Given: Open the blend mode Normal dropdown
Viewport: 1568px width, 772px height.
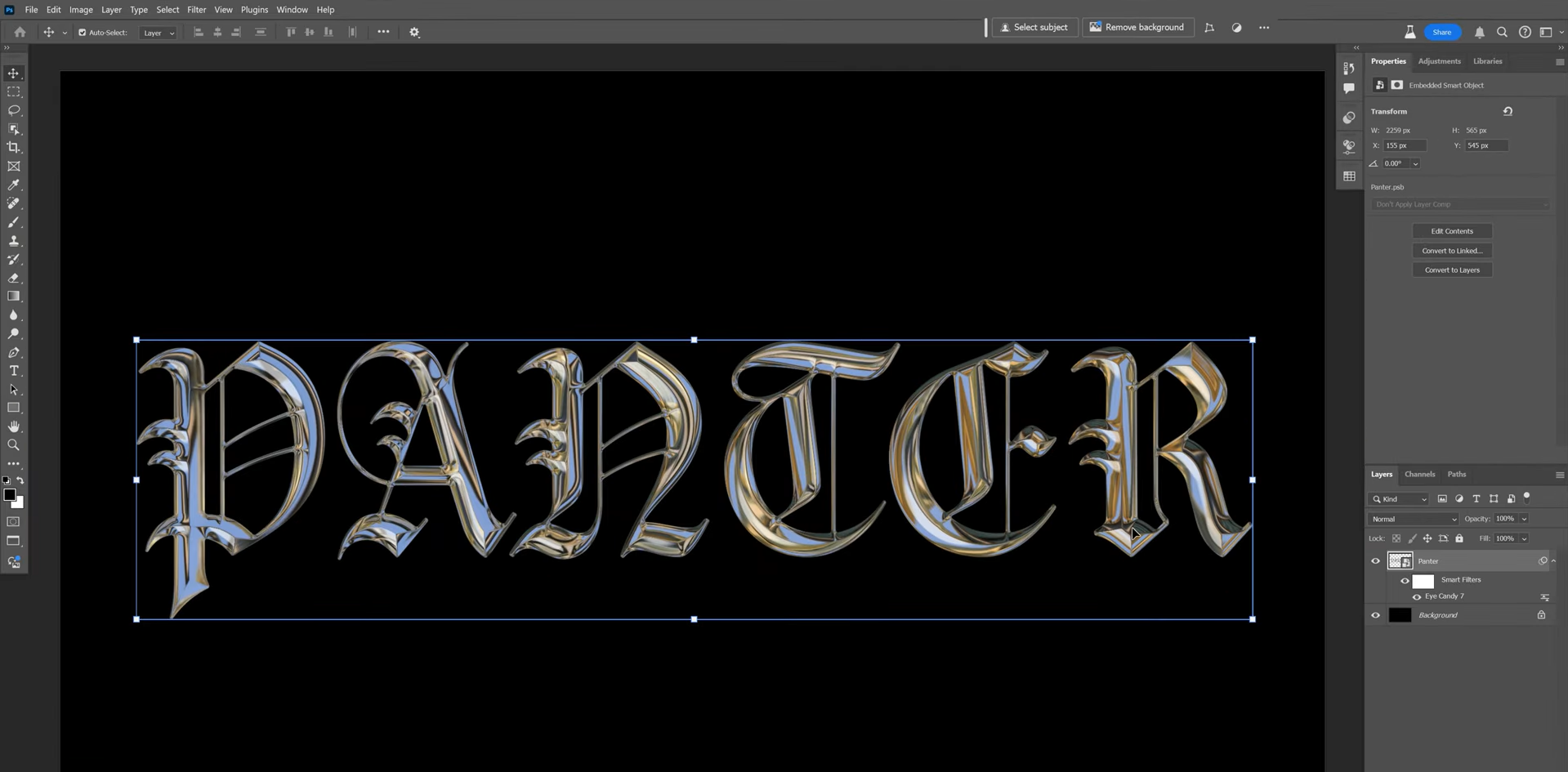Looking at the screenshot, I should click(1414, 519).
